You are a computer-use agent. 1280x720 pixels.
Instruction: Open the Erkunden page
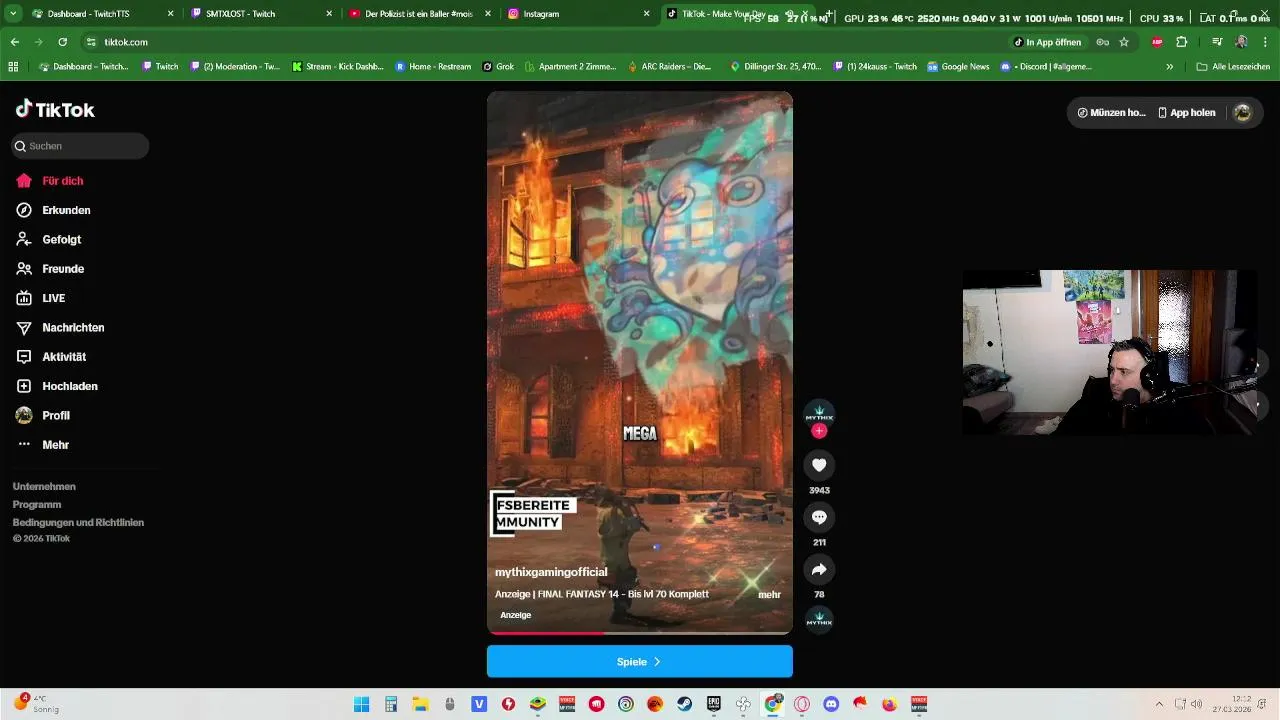[53, 210]
